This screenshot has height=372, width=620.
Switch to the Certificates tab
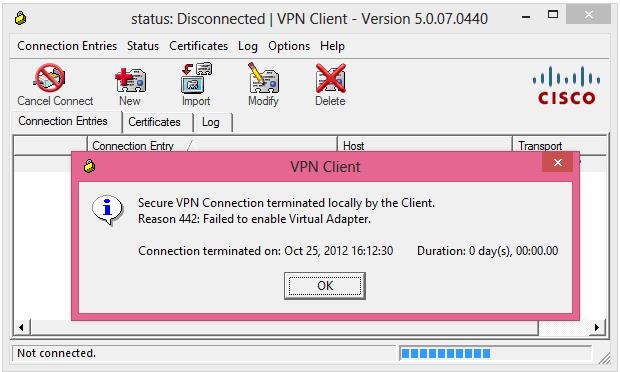(x=154, y=122)
